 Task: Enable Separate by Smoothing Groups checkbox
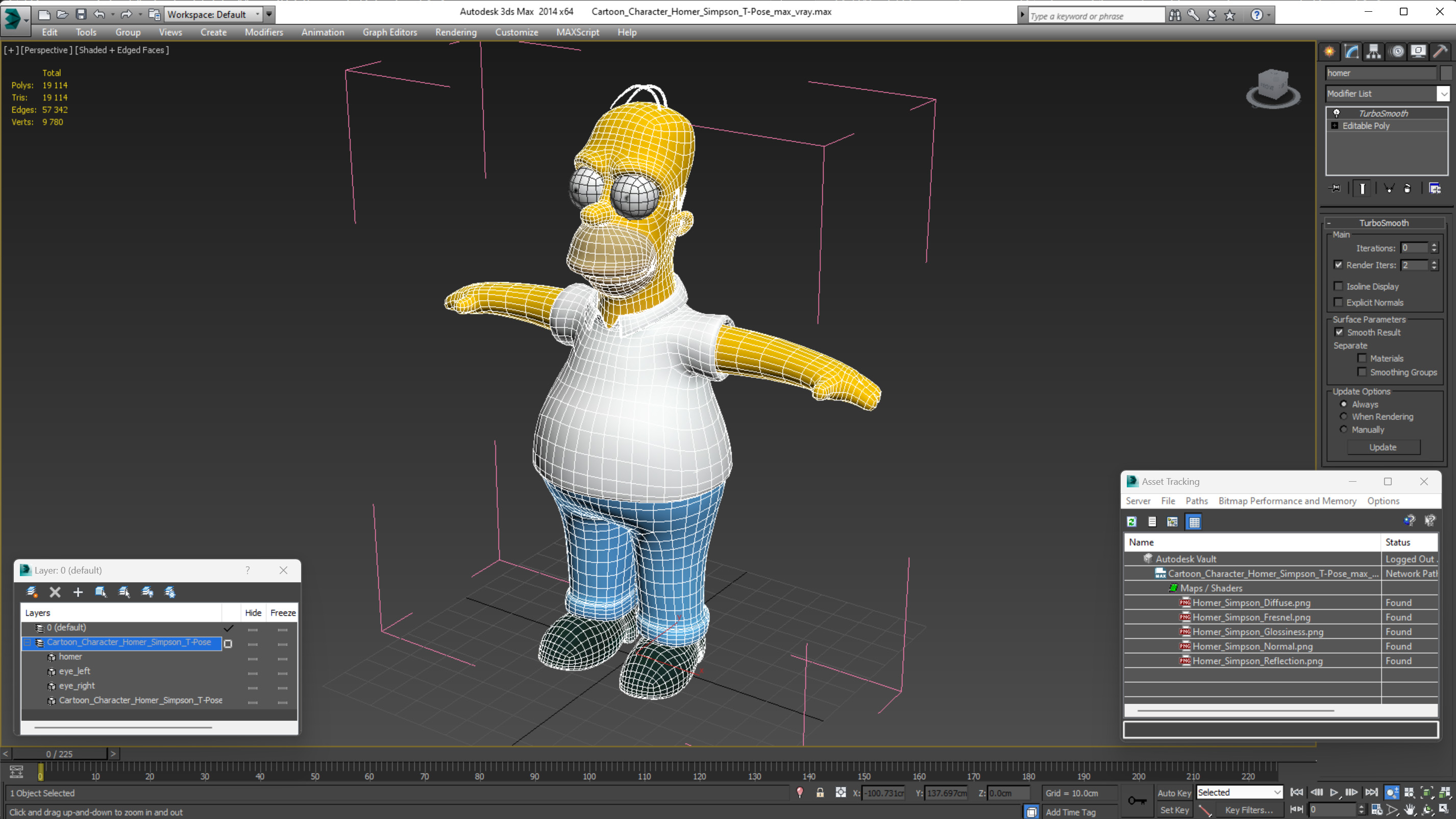tap(1362, 371)
